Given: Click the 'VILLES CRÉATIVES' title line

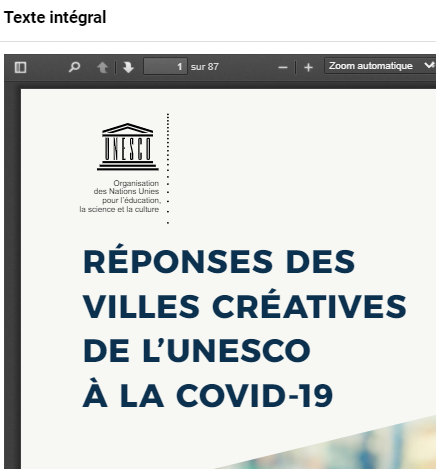Looking at the screenshot, I should (x=245, y=306).
